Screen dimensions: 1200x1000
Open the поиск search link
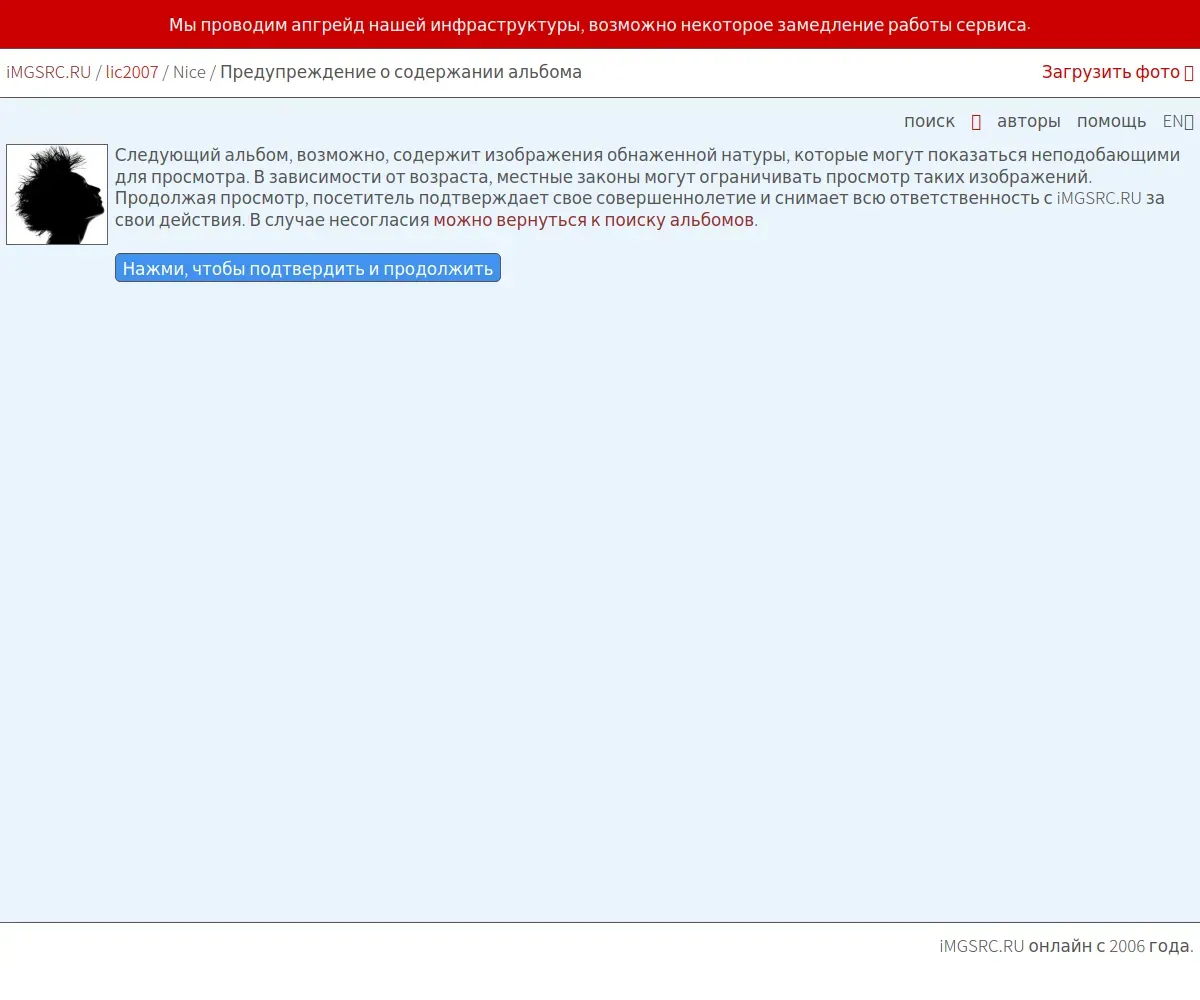(x=929, y=121)
